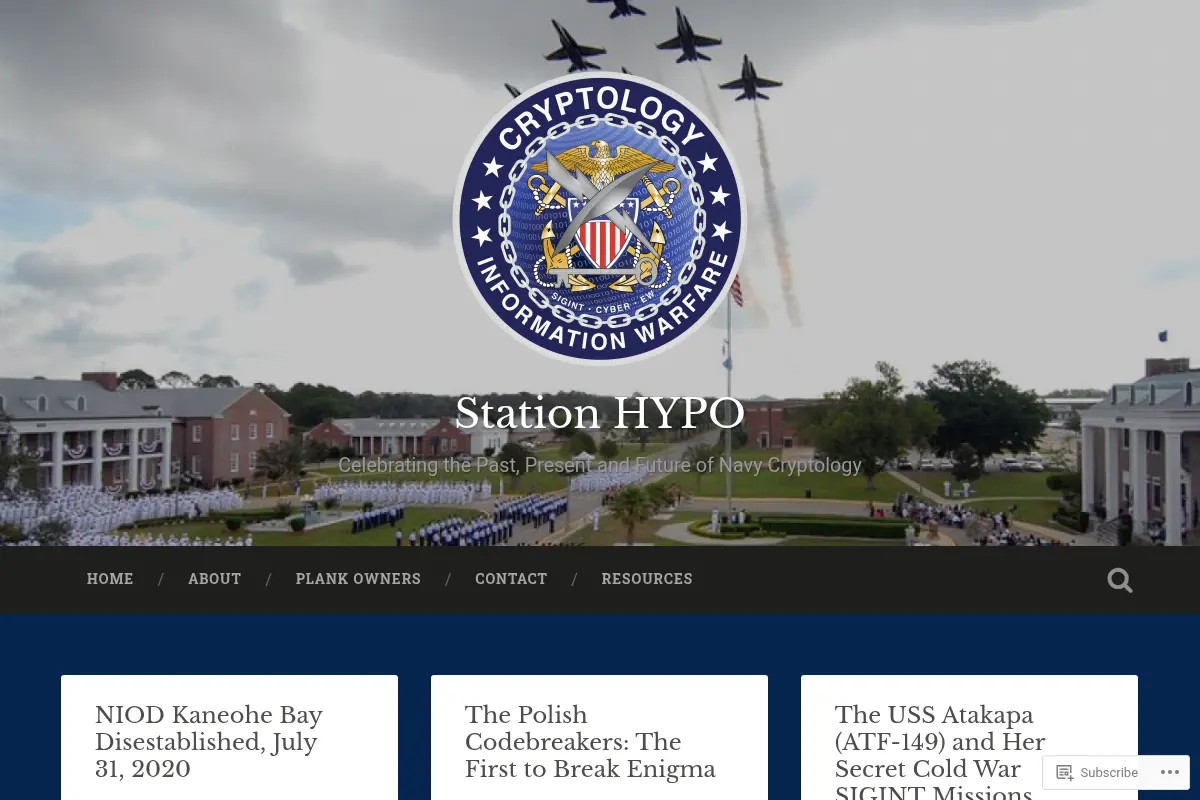
Task: Click the Cryptology Information Warfare logo
Action: [x=600, y=218]
